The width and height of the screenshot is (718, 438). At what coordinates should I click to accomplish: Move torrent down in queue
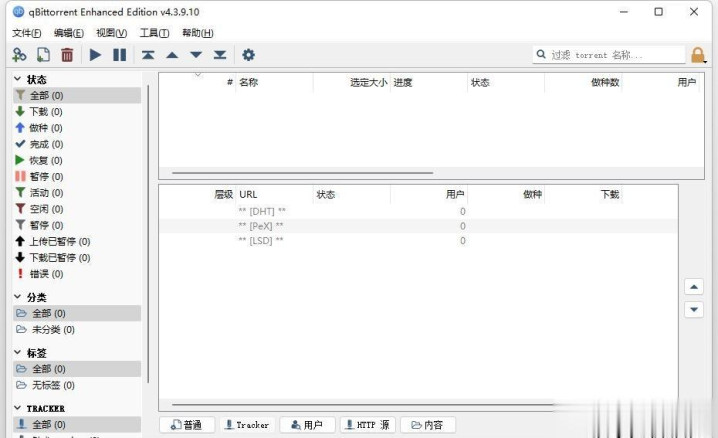[196, 55]
